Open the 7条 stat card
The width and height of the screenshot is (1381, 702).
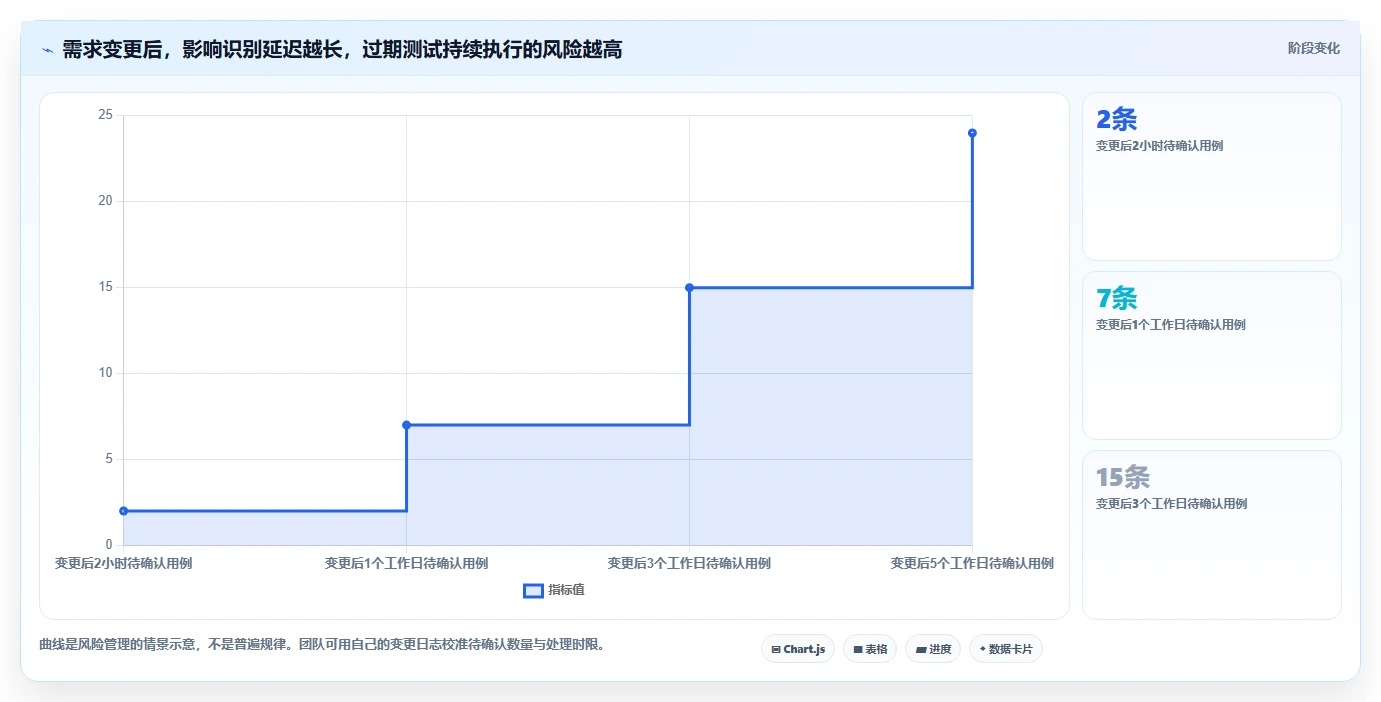pos(1211,355)
